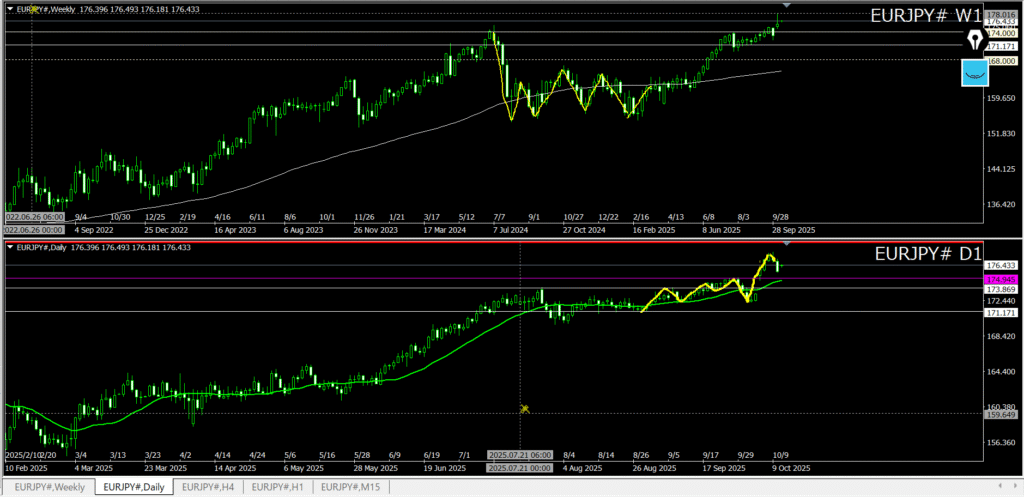This screenshot has width=1024, height=497.
Task: Switch to the EURJPY#,Weekly tab
Action: tap(49, 487)
